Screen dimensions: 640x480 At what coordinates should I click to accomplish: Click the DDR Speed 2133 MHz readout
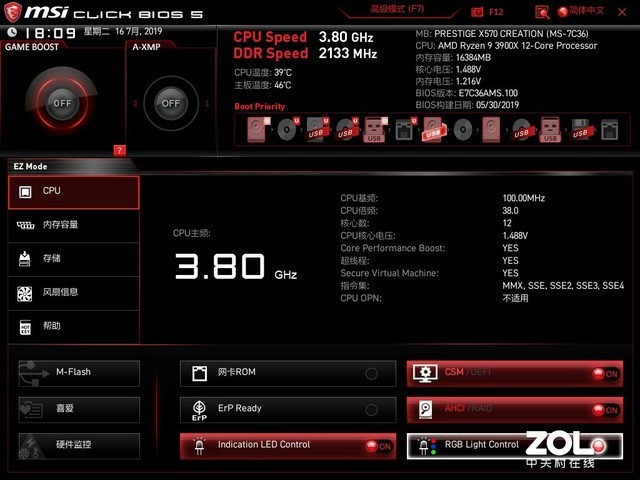point(305,53)
